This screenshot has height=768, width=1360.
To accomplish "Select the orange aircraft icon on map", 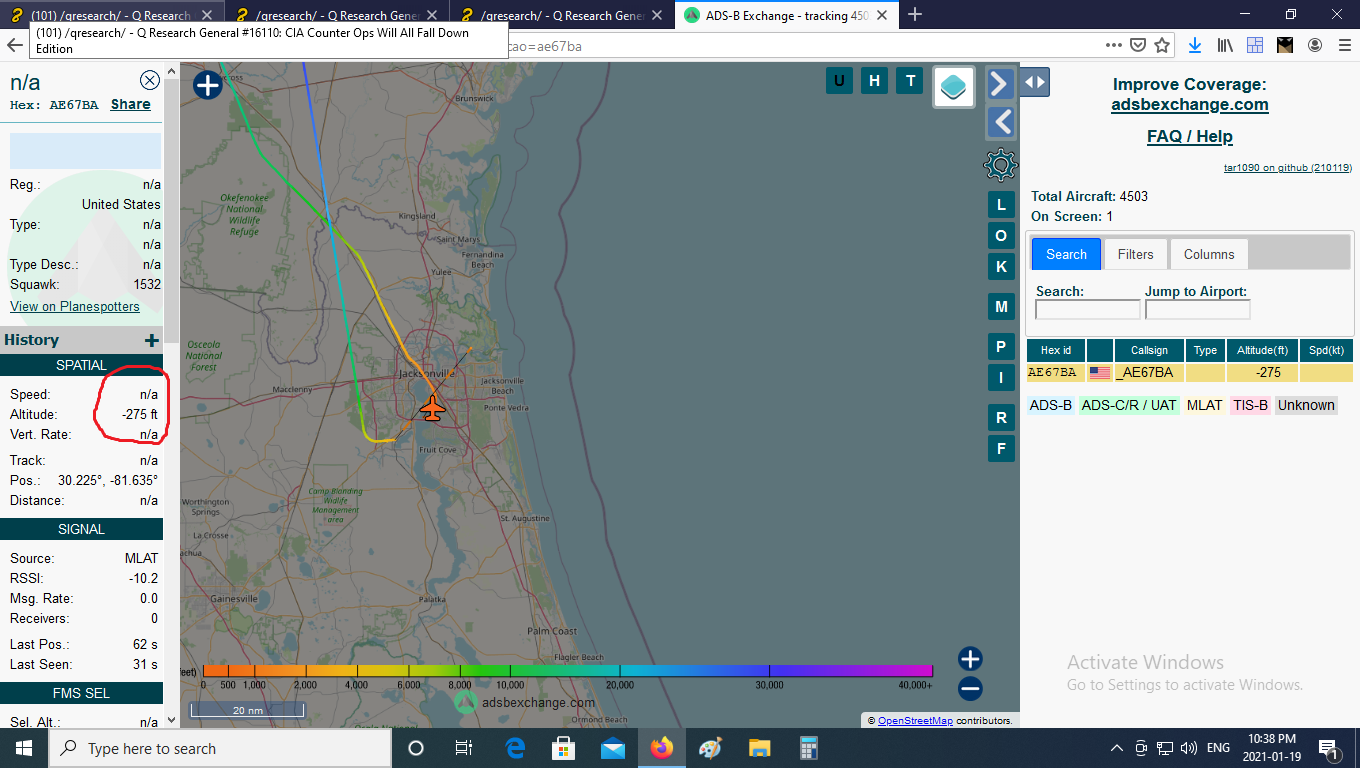I will coord(432,408).
